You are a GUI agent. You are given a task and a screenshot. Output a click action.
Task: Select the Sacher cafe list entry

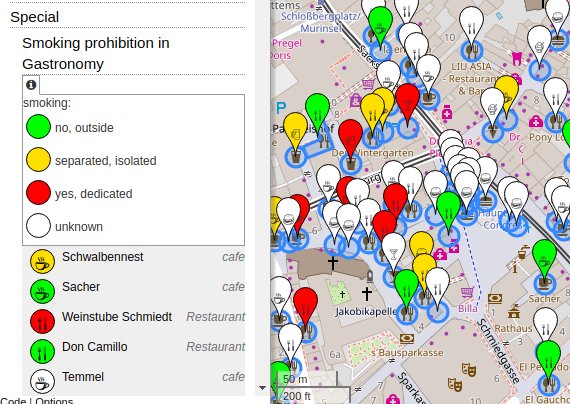pyautogui.click(x=133, y=291)
